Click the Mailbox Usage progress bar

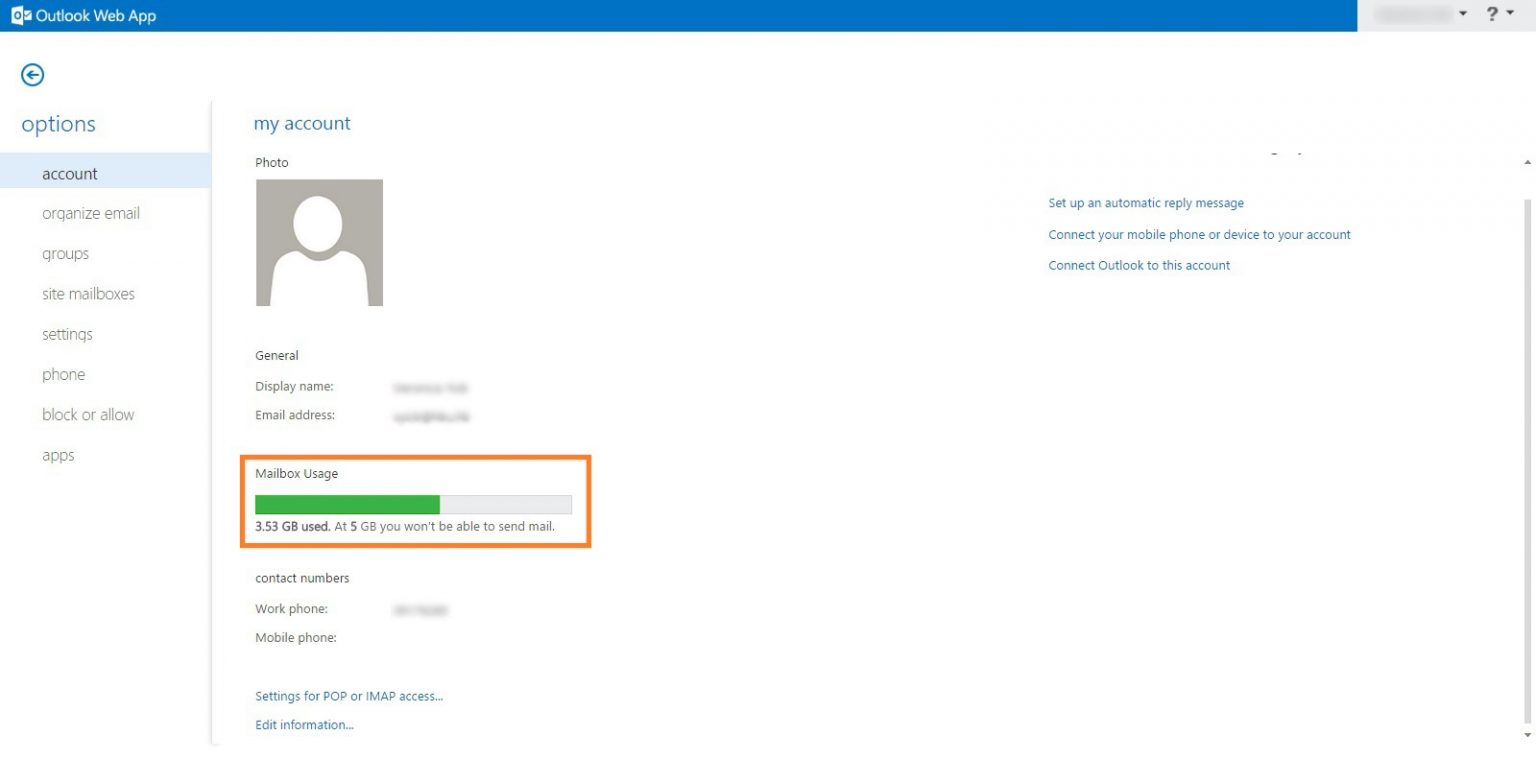[413, 504]
